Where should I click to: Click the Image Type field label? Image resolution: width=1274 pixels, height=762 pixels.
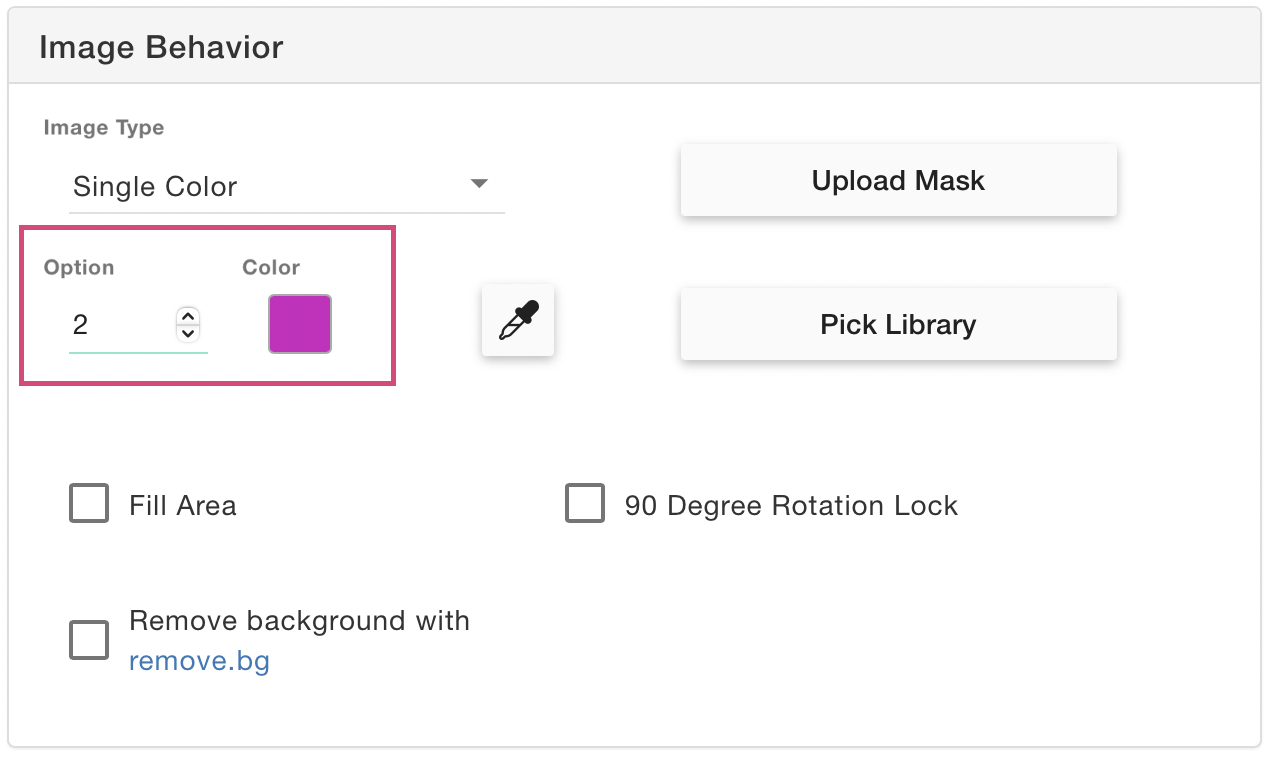click(x=104, y=128)
